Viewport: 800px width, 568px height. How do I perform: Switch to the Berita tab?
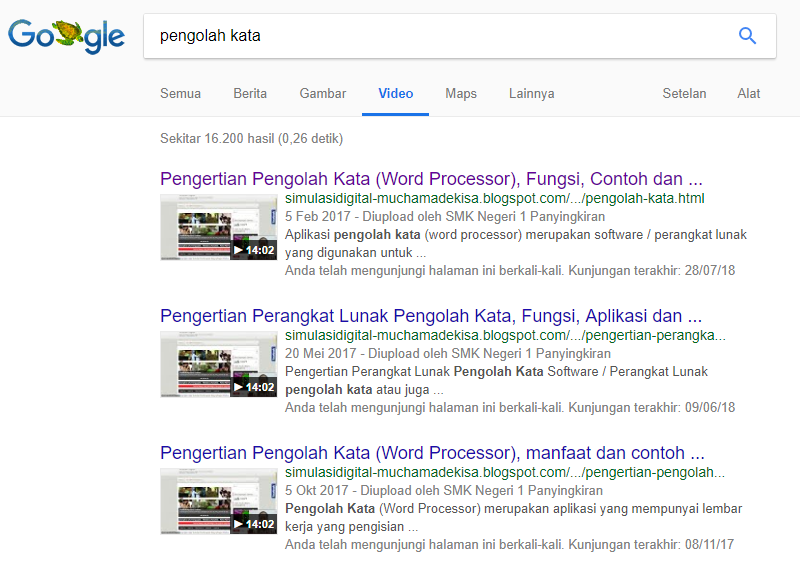click(250, 93)
